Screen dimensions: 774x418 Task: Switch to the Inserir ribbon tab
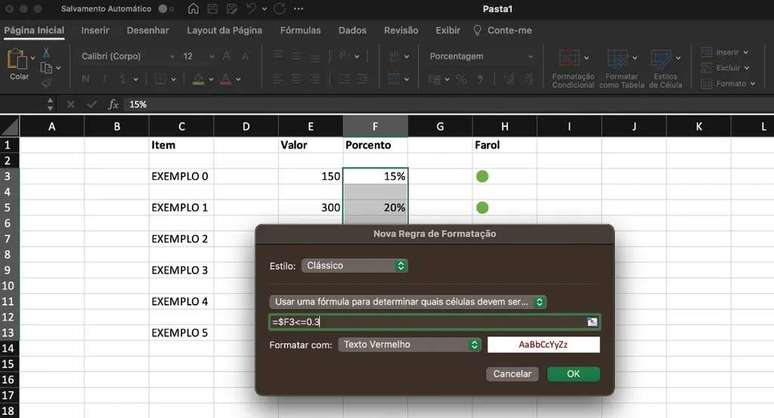[95, 30]
